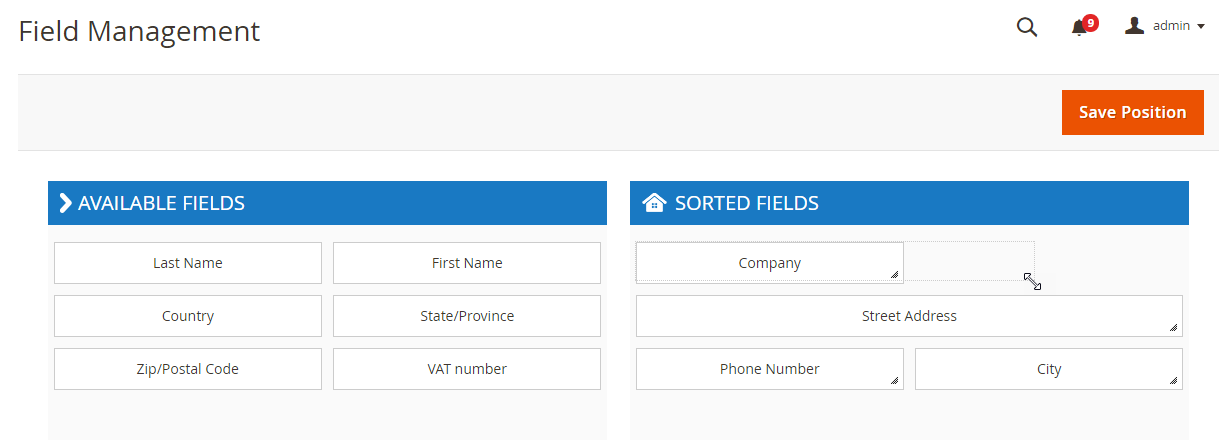Image resolution: width=1230 pixels, height=440 pixels.
Task: Select the State/Province field box
Action: tap(467, 316)
